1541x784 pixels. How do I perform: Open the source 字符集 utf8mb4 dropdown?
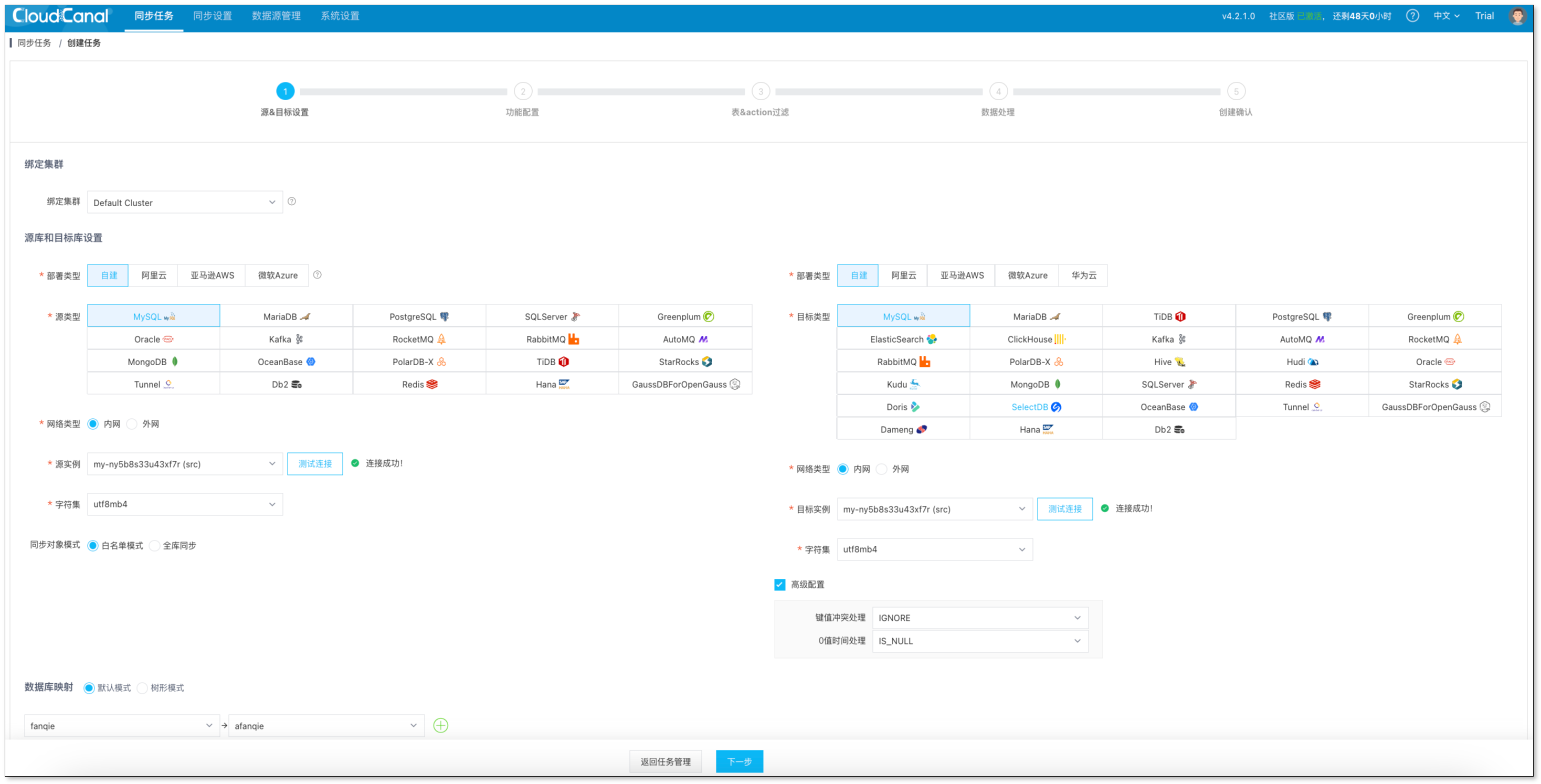click(184, 504)
